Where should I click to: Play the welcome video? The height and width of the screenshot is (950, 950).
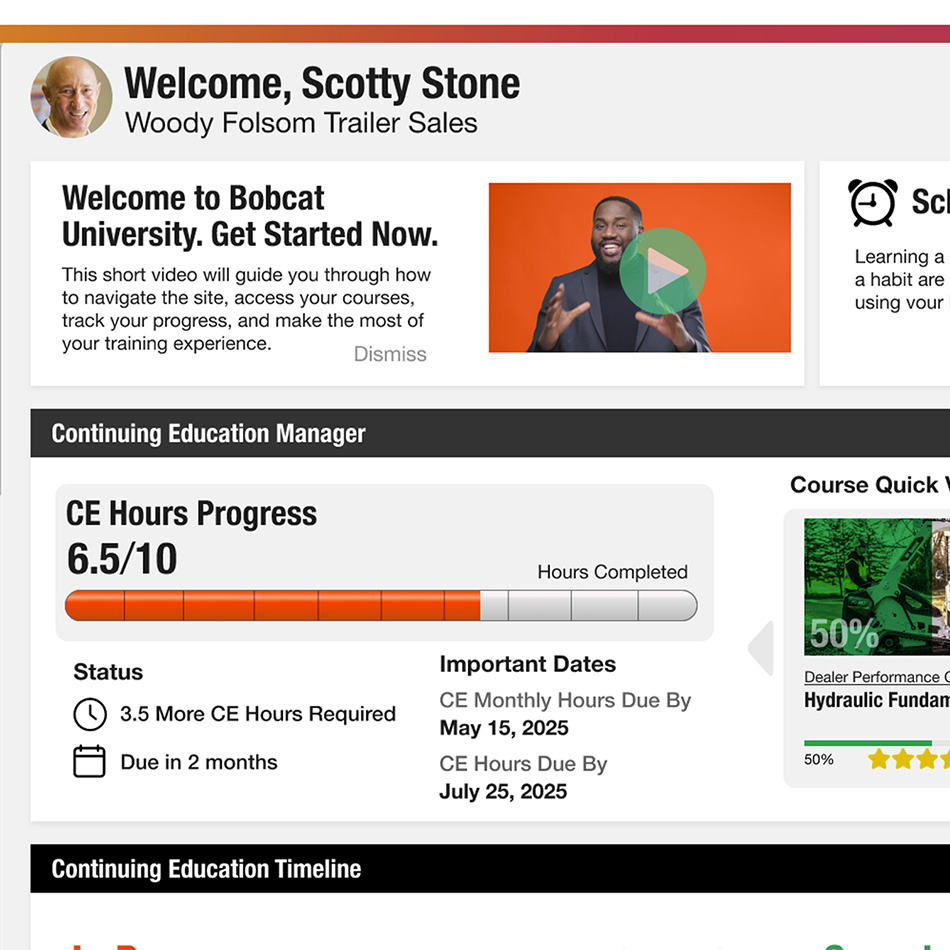[x=662, y=271]
